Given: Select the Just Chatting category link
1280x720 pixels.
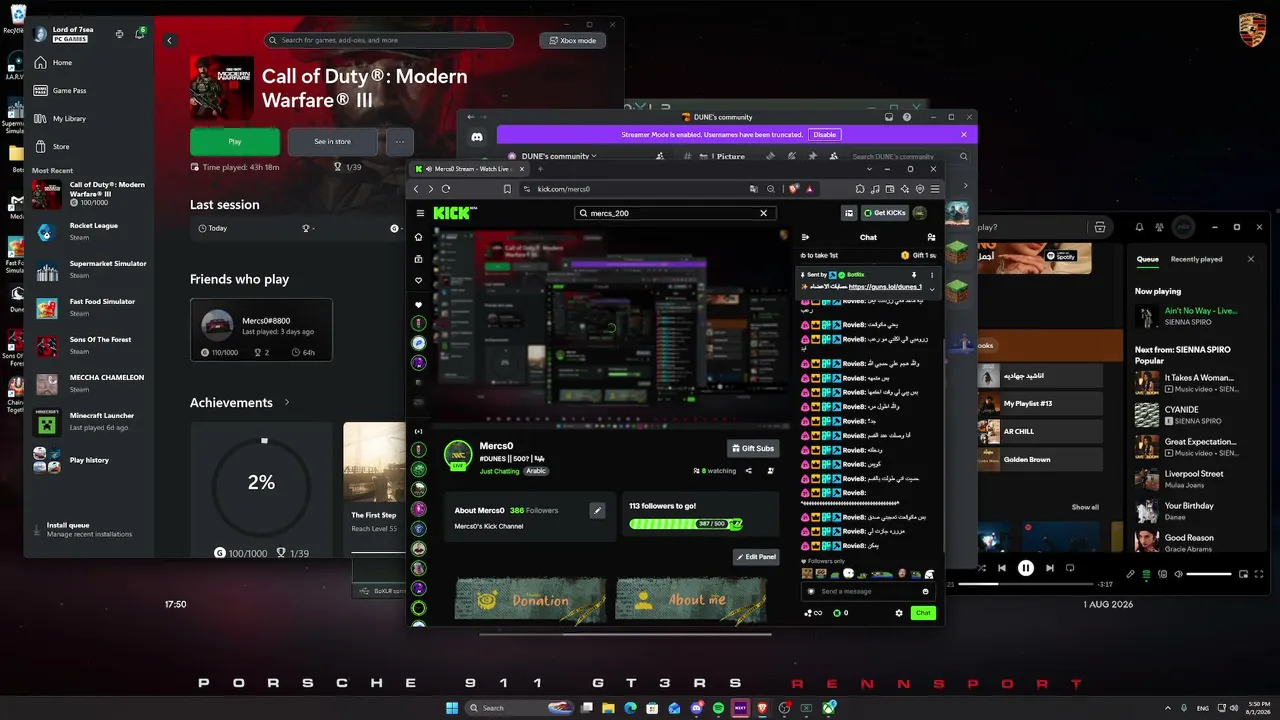Looking at the screenshot, I should [500, 471].
